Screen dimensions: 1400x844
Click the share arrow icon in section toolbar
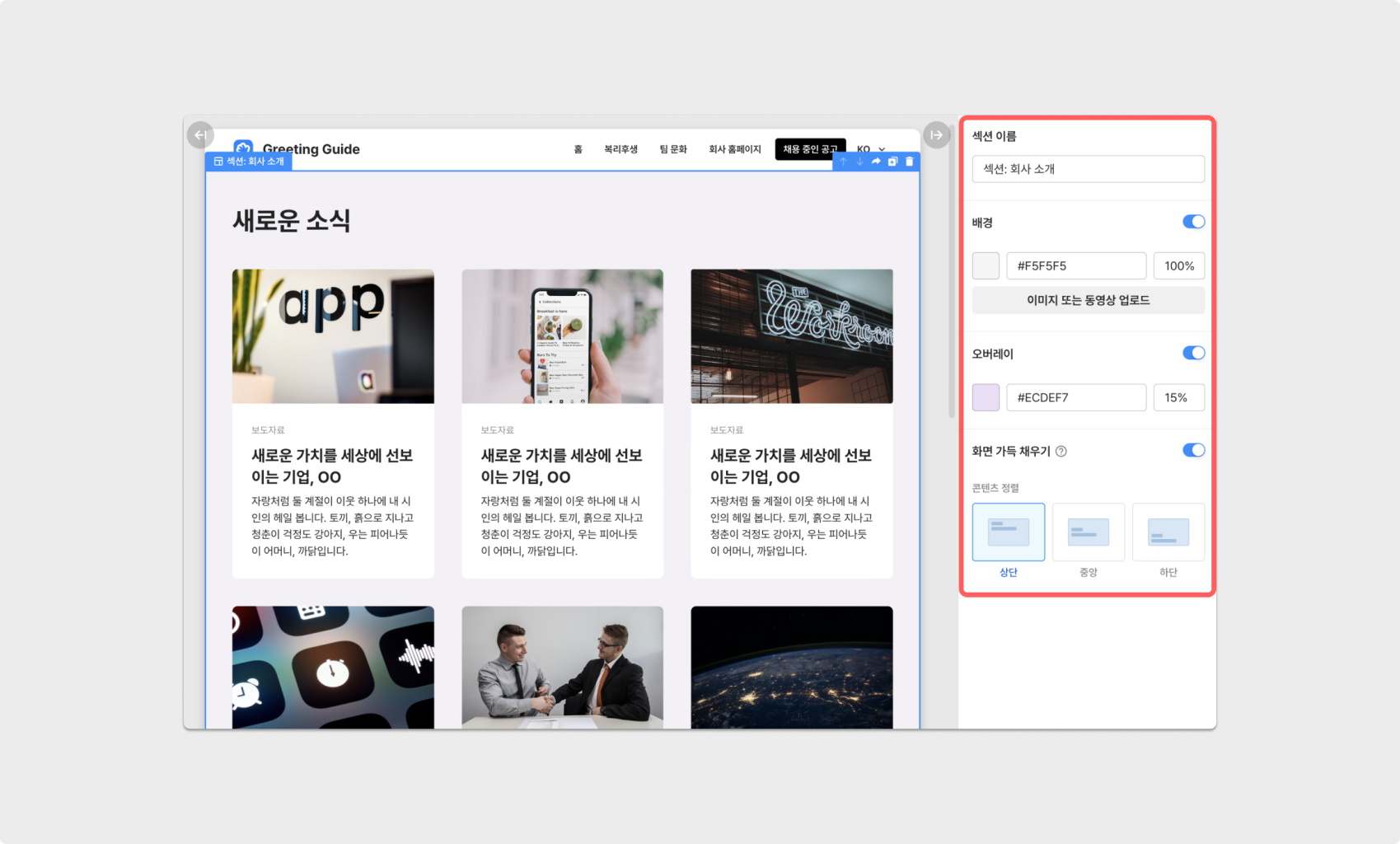click(x=876, y=162)
